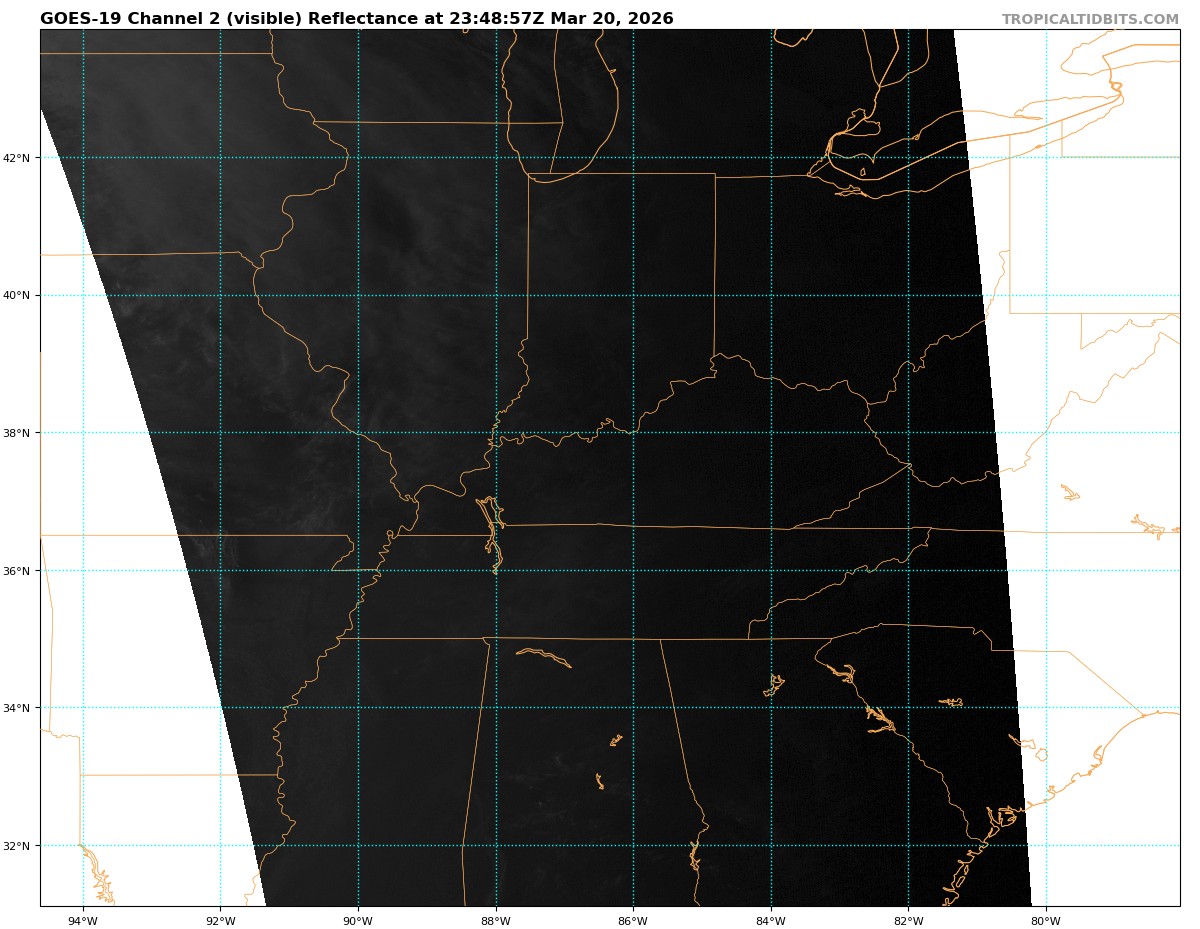Click the 32°N latitude label
Viewport: 1200px width, 929px height.
17,846
